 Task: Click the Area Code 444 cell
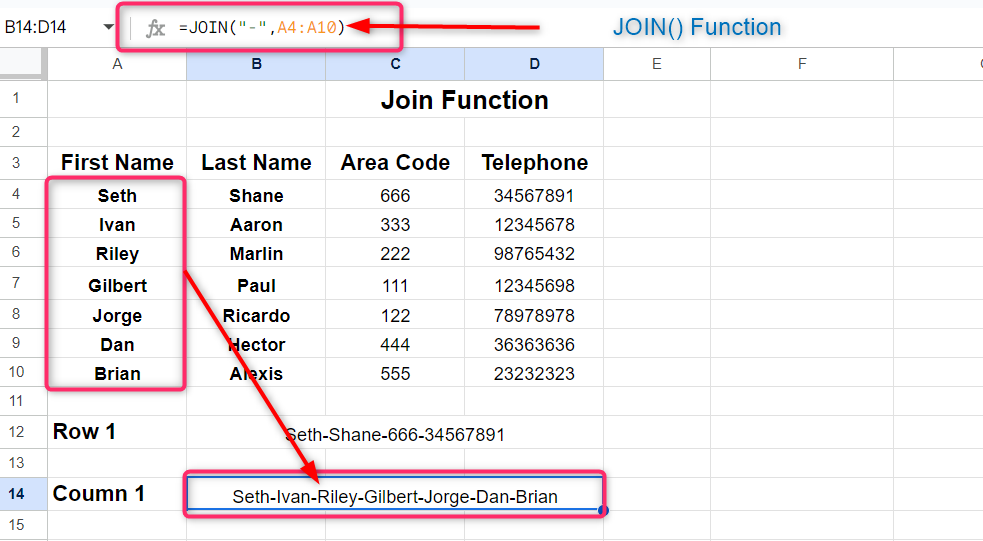point(395,345)
